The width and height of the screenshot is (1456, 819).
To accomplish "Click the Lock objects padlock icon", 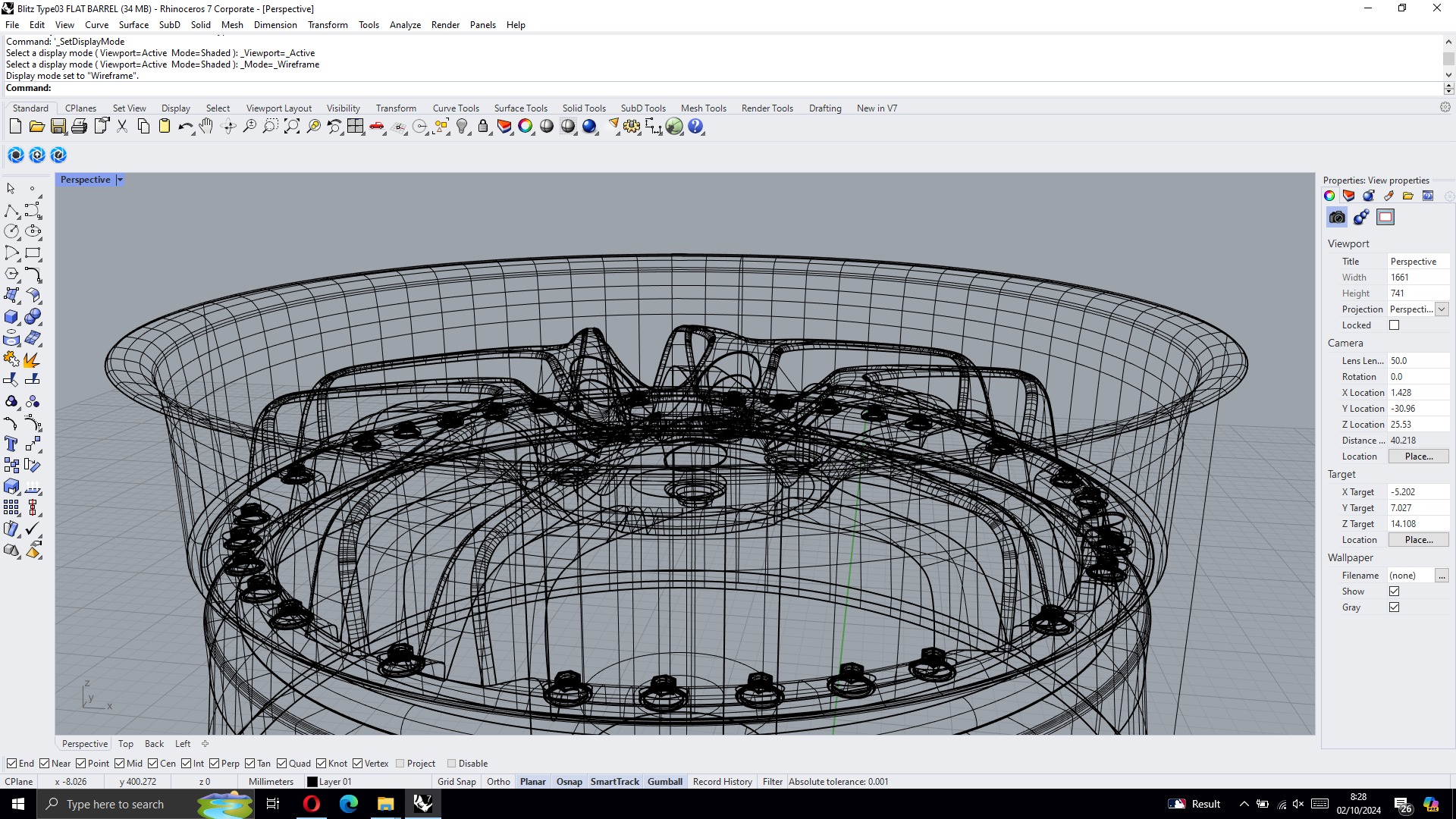I will tap(483, 127).
